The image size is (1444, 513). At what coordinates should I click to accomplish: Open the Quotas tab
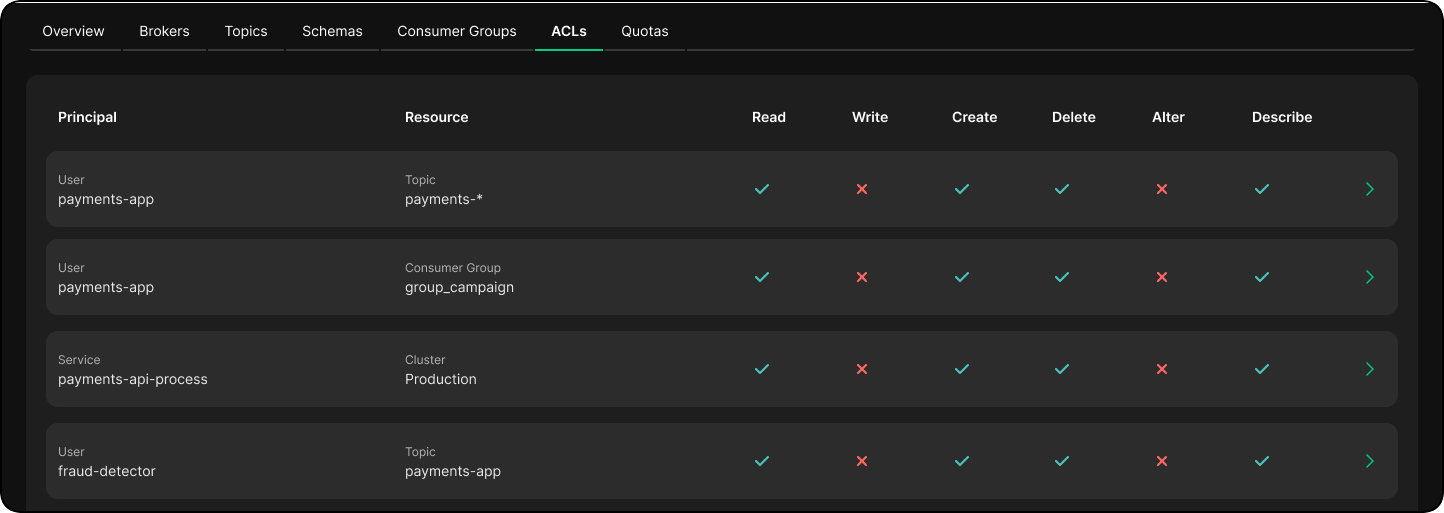(x=645, y=31)
